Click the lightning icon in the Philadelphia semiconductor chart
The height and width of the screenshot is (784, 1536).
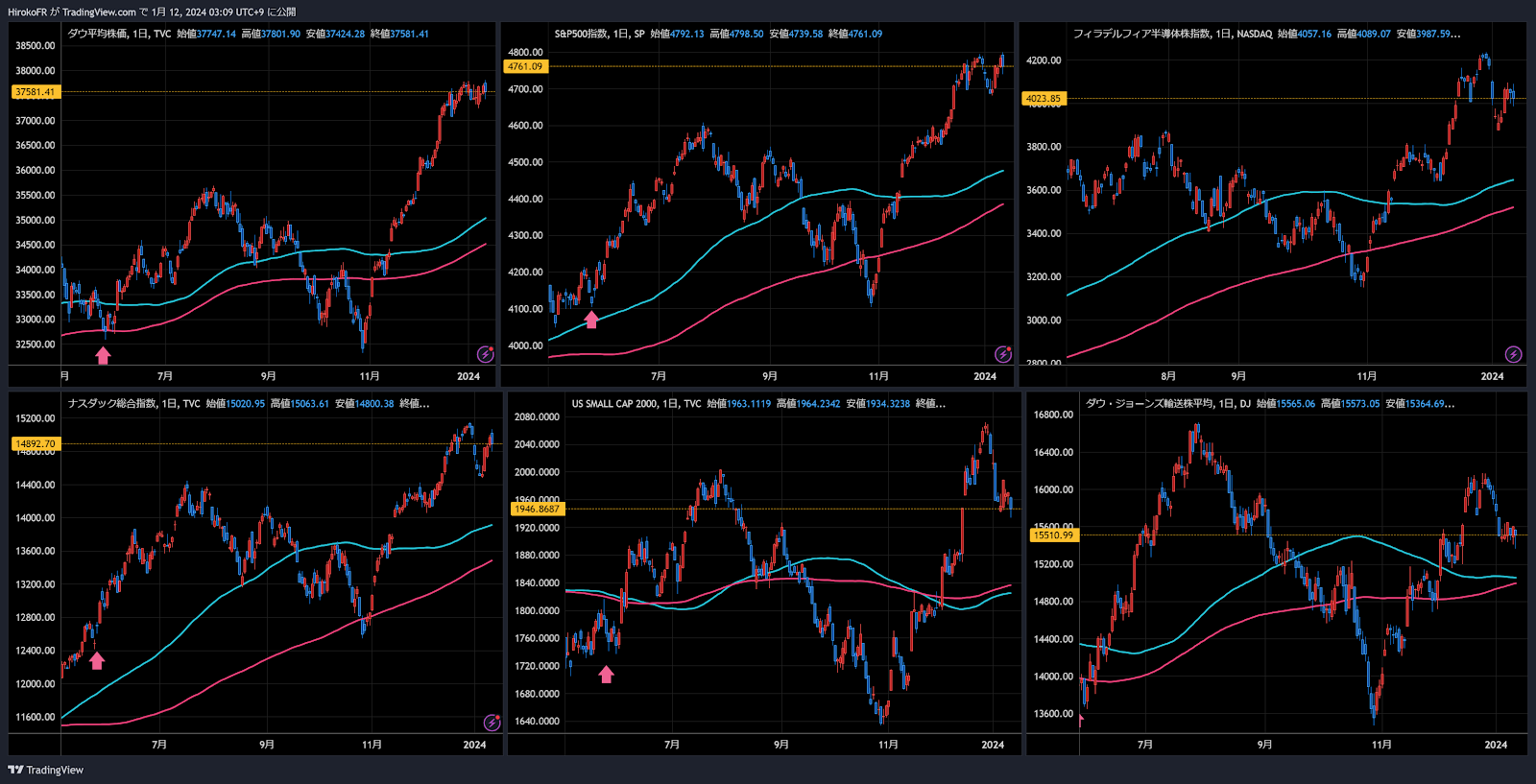(x=1514, y=354)
